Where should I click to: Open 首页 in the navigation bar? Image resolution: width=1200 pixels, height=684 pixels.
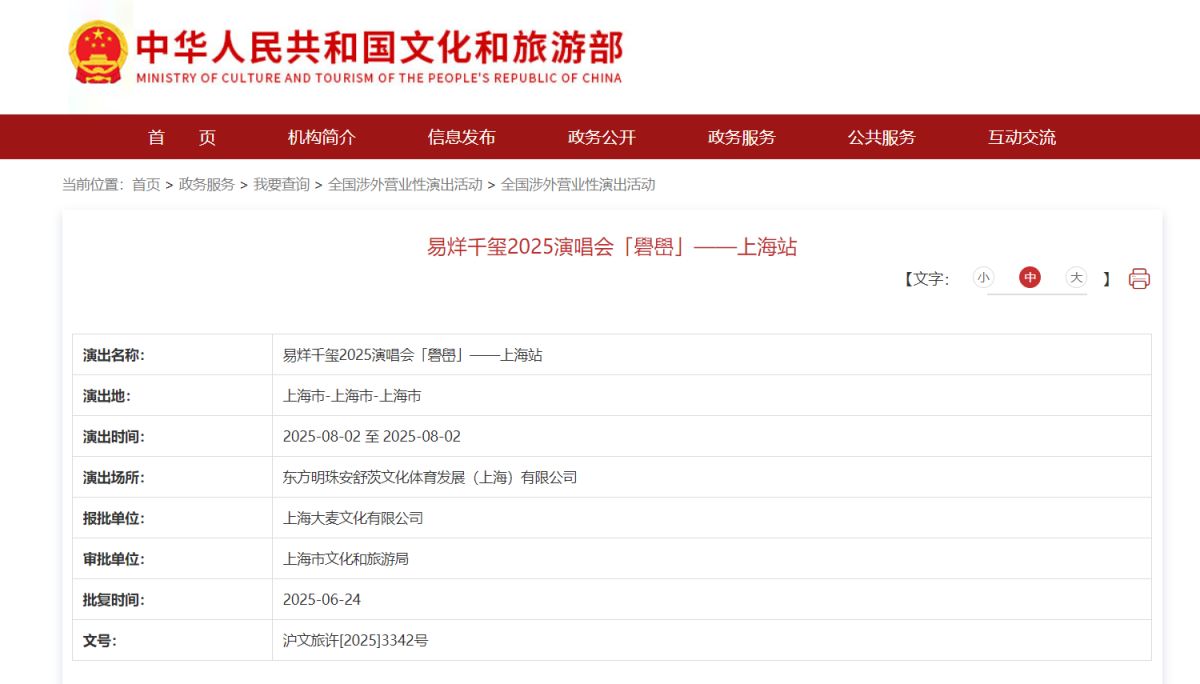pyautogui.click(x=181, y=138)
